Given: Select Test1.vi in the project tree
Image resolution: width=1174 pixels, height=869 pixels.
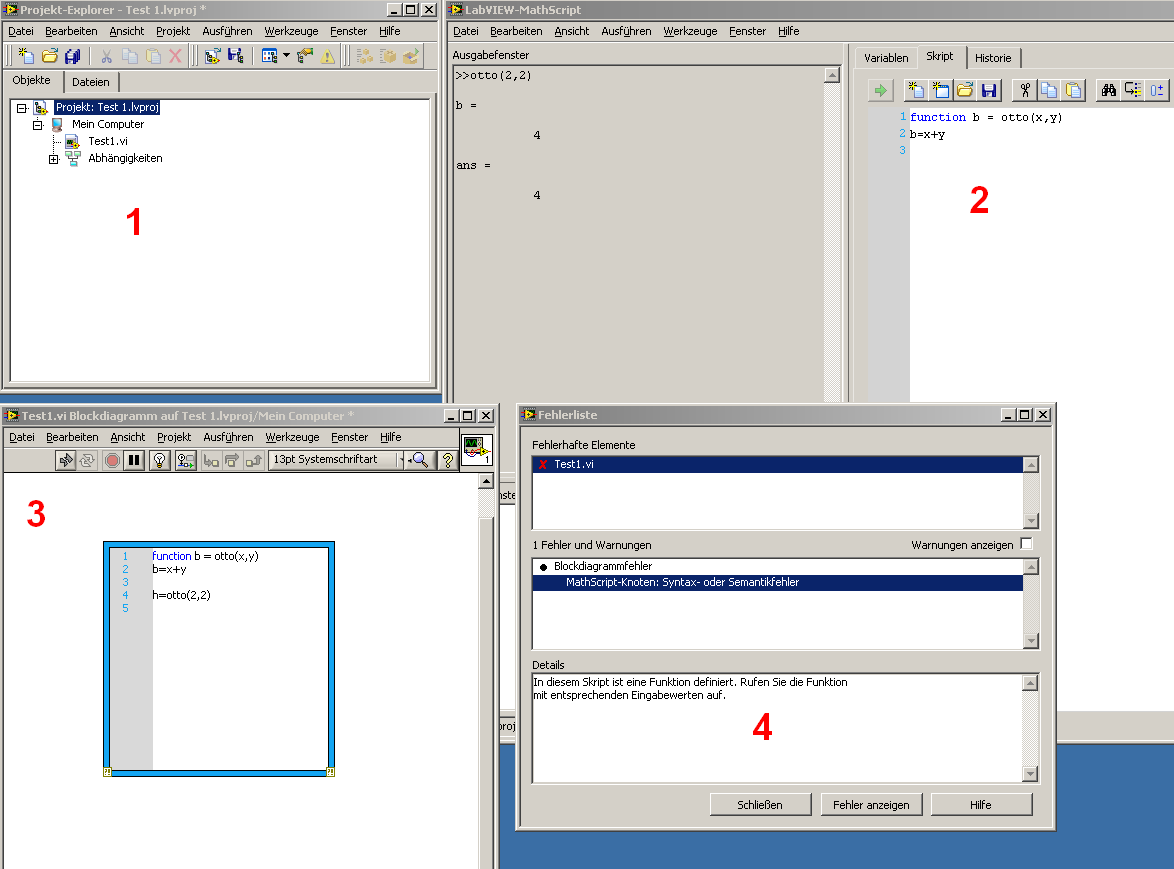Looking at the screenshot, I should coord(108,141).
